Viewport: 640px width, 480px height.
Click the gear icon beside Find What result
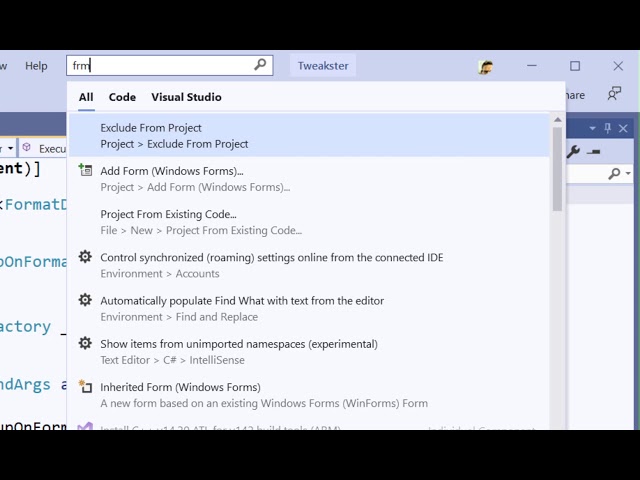point(85,300)
